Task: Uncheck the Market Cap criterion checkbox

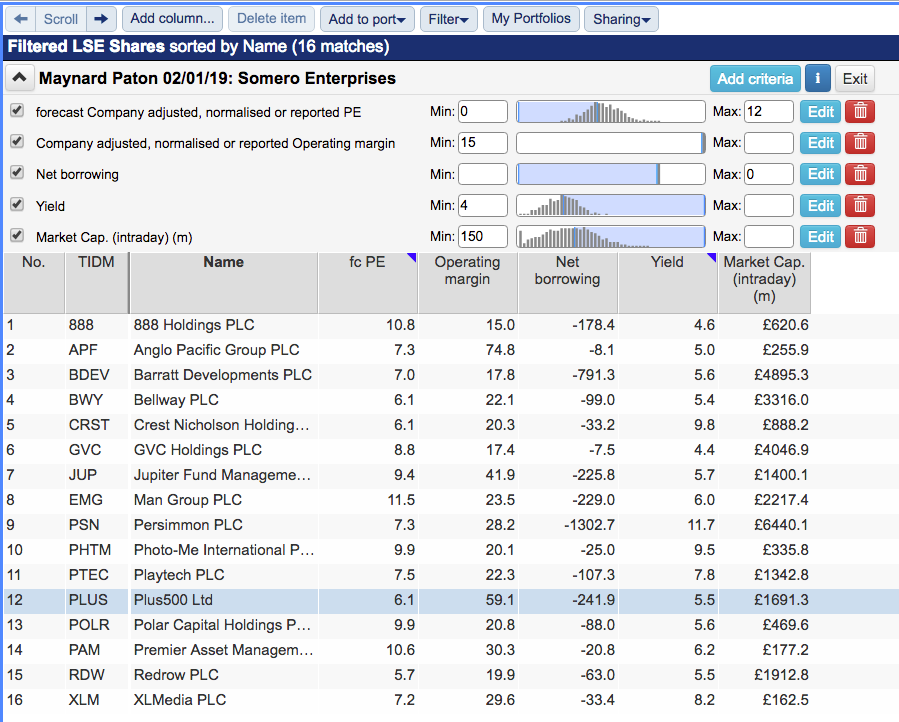Action: (17, 235)
